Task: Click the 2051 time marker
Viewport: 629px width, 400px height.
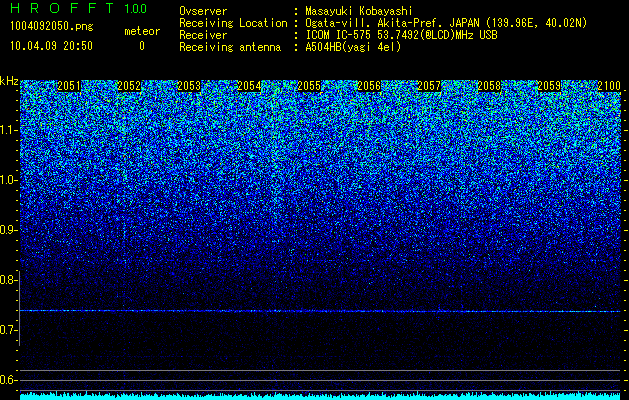Action: 69,86
